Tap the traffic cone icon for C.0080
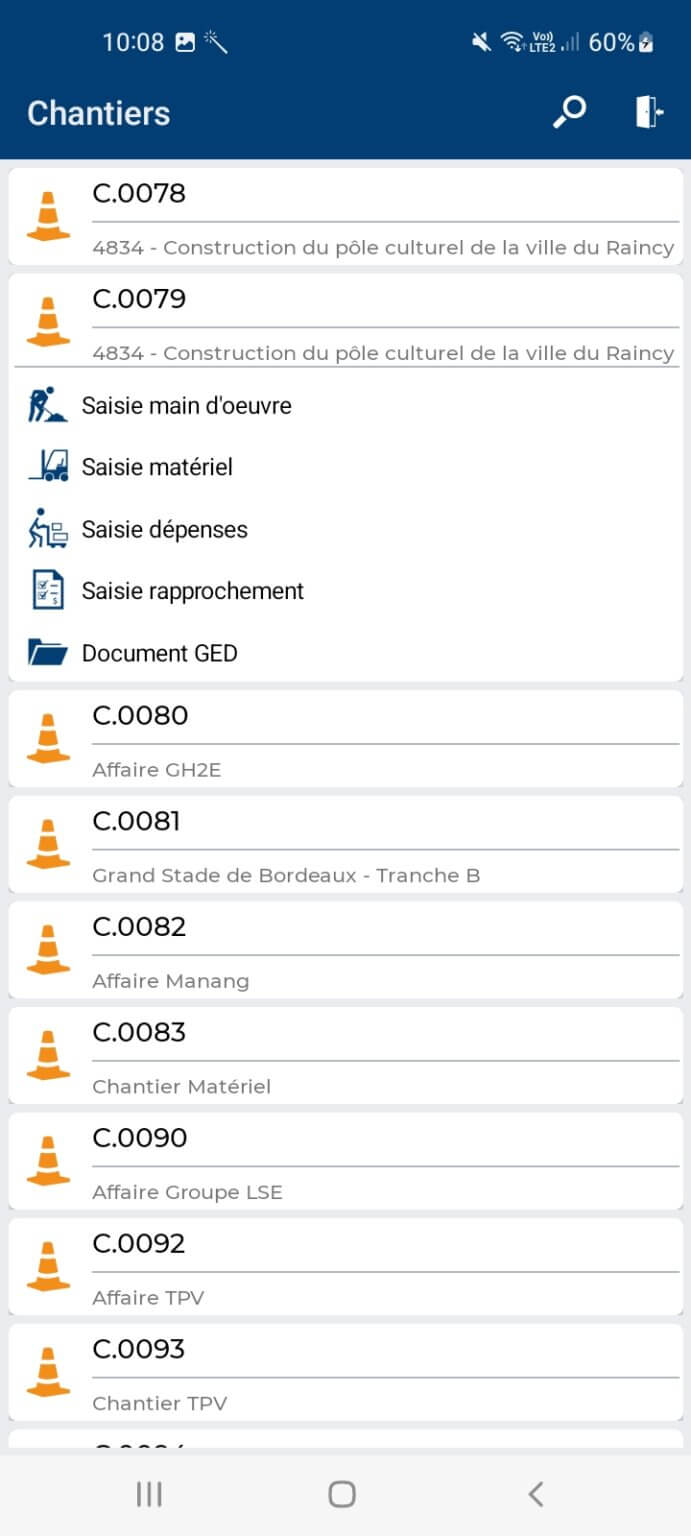The width and height of the screenshot is (691, 1536). 48,739
